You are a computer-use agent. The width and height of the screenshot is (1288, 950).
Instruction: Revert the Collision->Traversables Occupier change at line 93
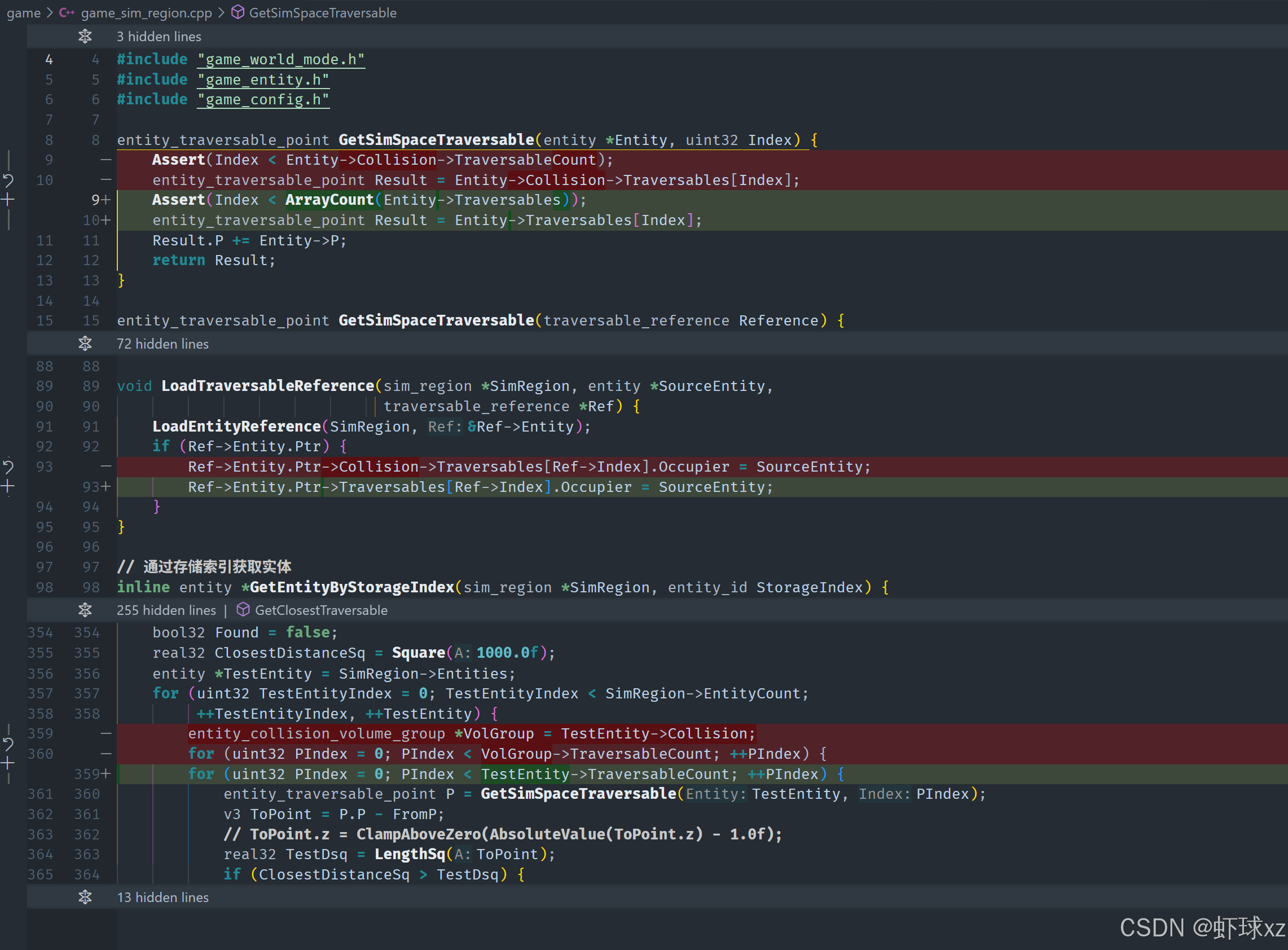(8, 467)
